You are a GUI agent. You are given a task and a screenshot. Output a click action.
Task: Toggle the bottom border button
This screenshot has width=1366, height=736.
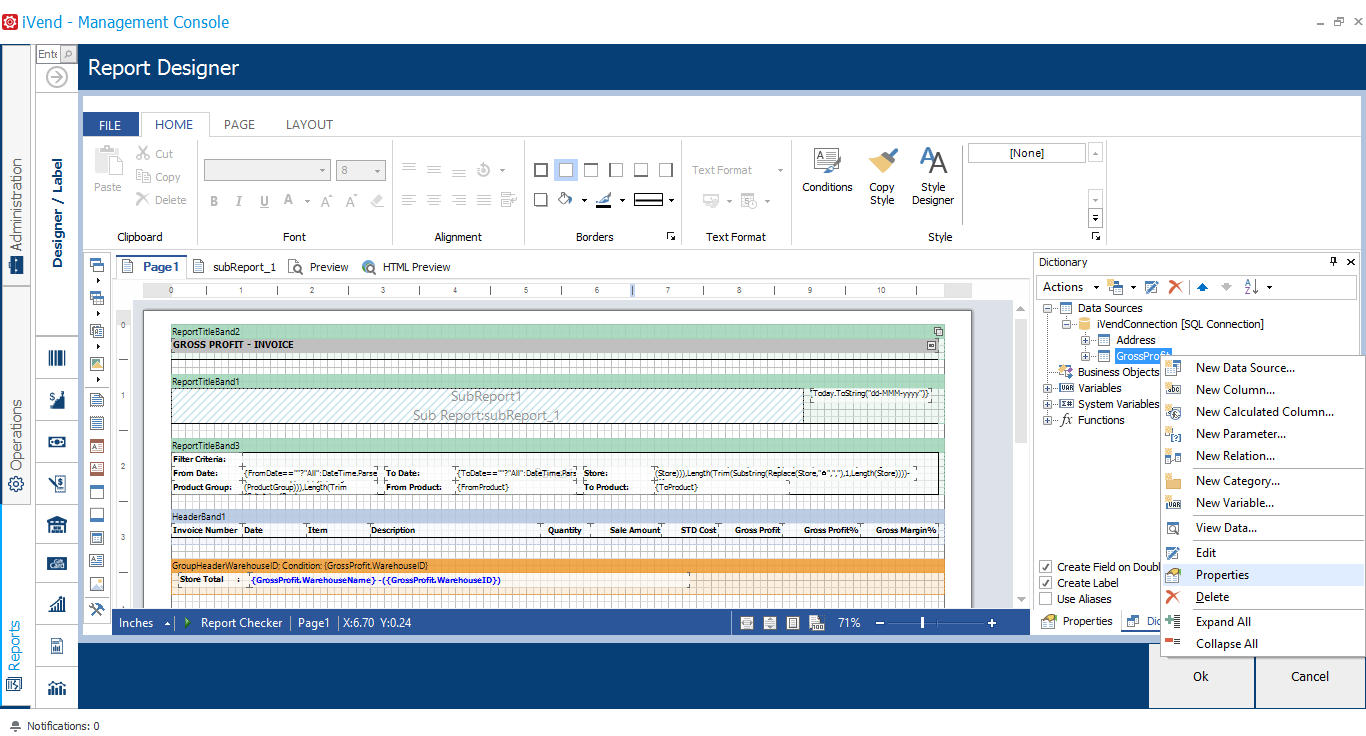point(641,170)
